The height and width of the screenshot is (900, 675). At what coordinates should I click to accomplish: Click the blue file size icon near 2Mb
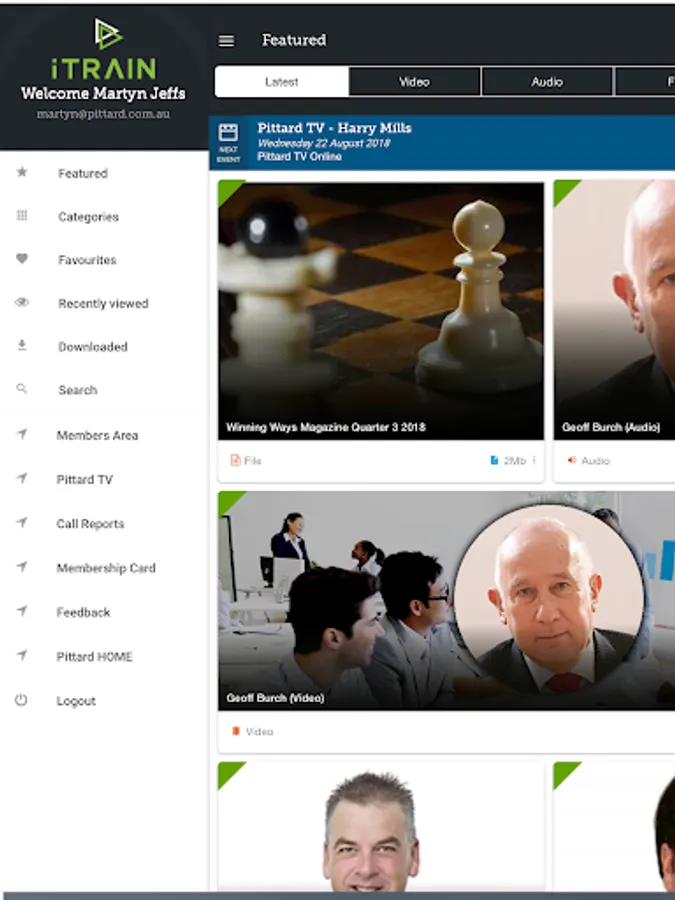click(494, 460)
